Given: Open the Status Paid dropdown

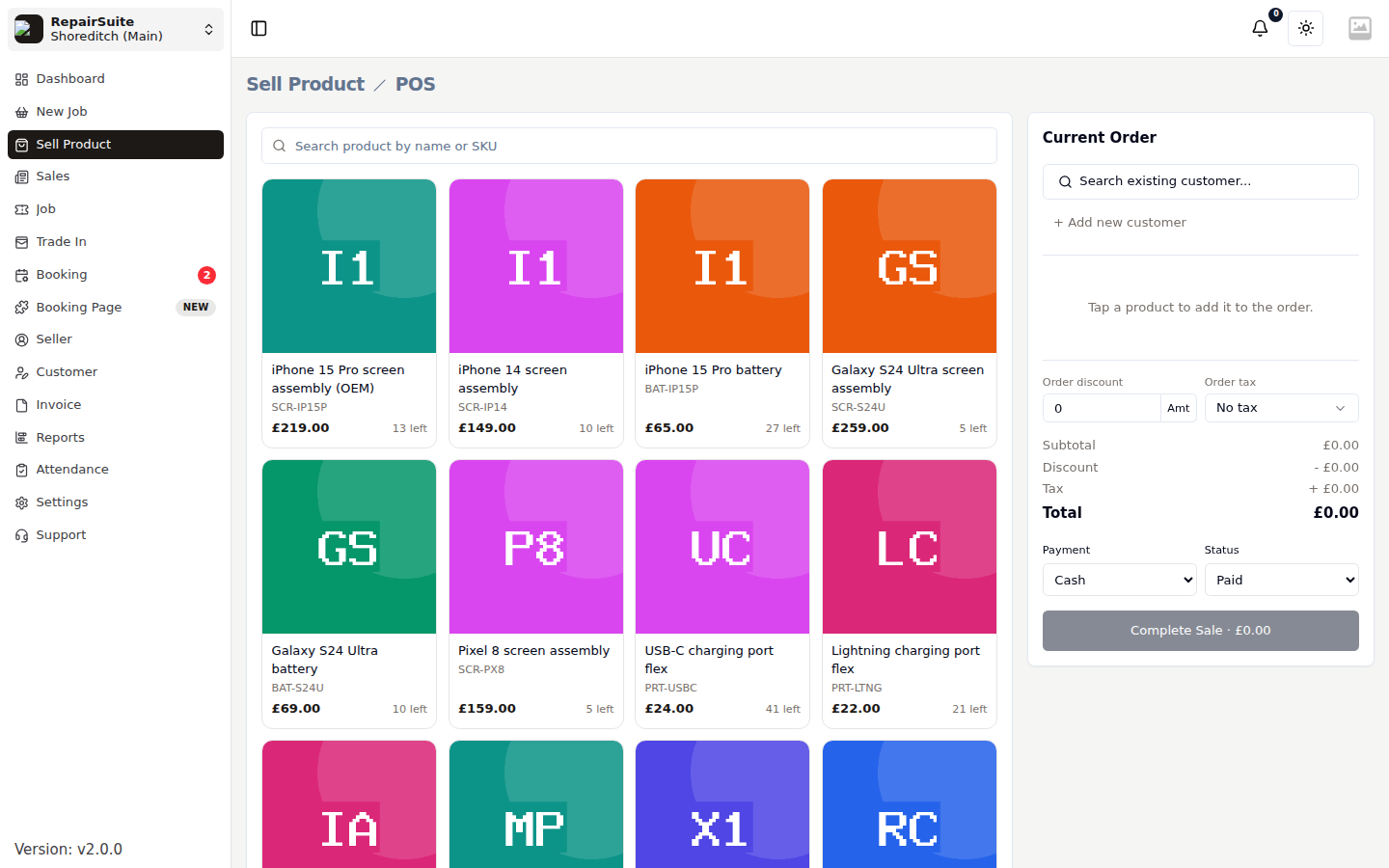Looking at the screenshot, I should tap(1281, 580).
